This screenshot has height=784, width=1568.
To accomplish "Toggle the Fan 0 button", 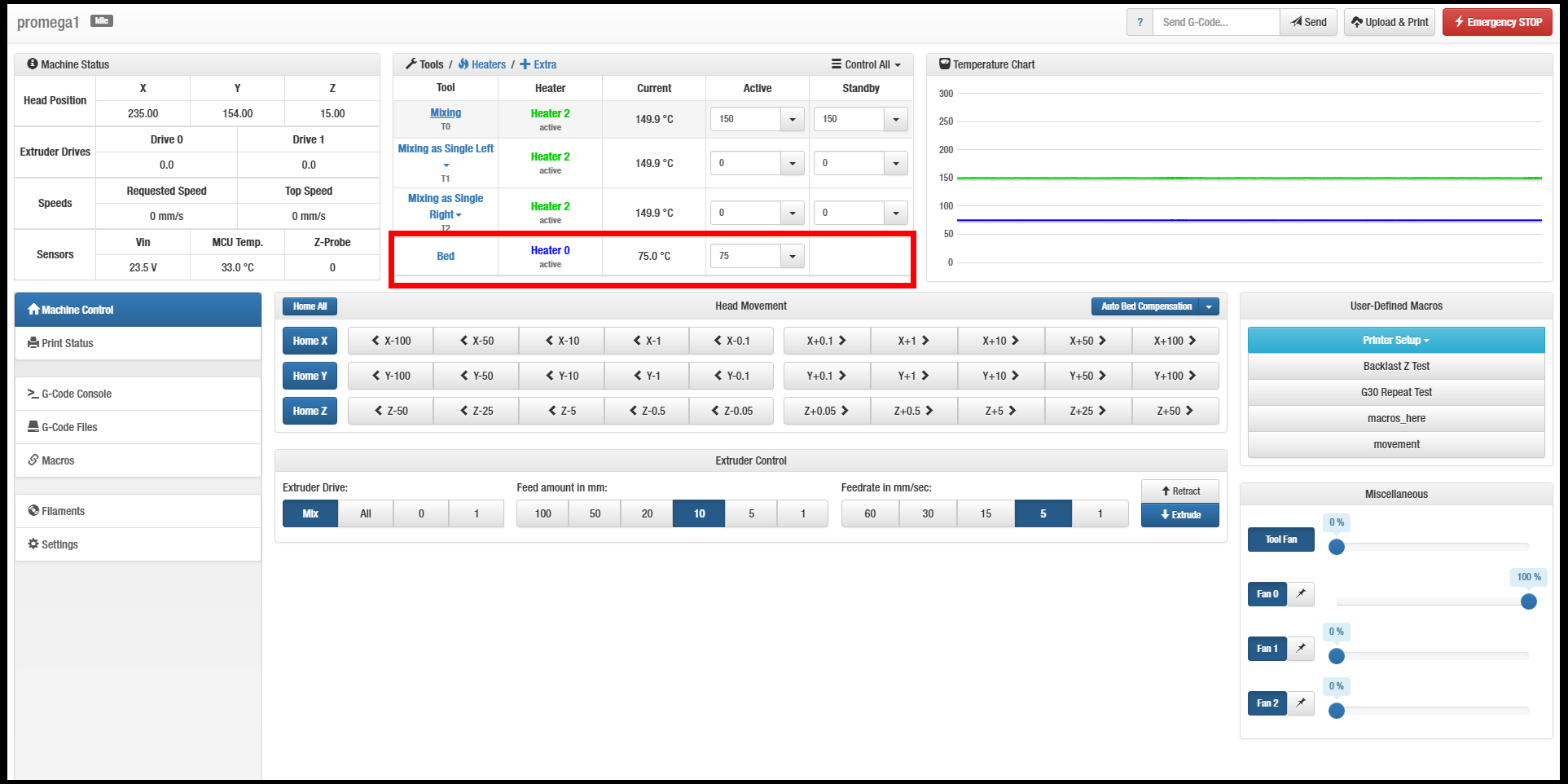I will pyautogui.click(x=1267, y=594).
